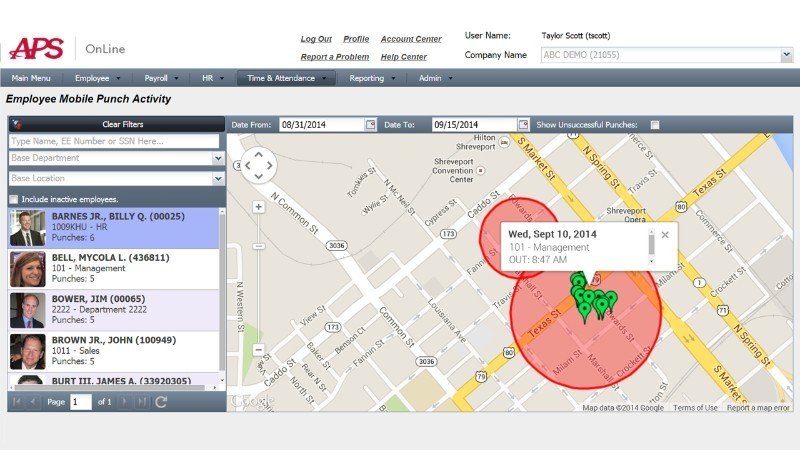Image resolution: width=800 pixels, height=450 pixels.
Task: Close the Sept 10 punch info popup
Action: [x=665, y=235]
